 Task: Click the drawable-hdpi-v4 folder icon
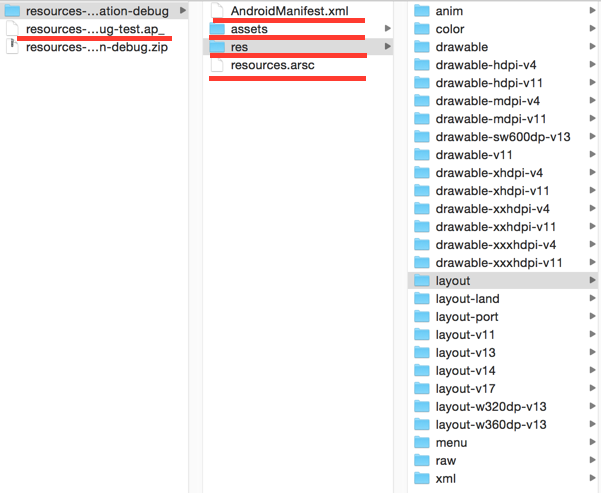[422, 65]
